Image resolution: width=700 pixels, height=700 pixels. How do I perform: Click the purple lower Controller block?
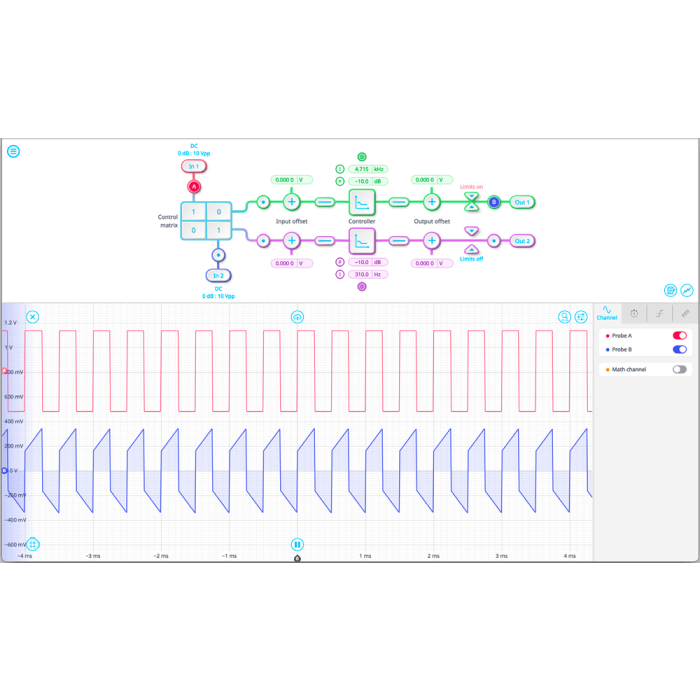[x=362, y=241]
